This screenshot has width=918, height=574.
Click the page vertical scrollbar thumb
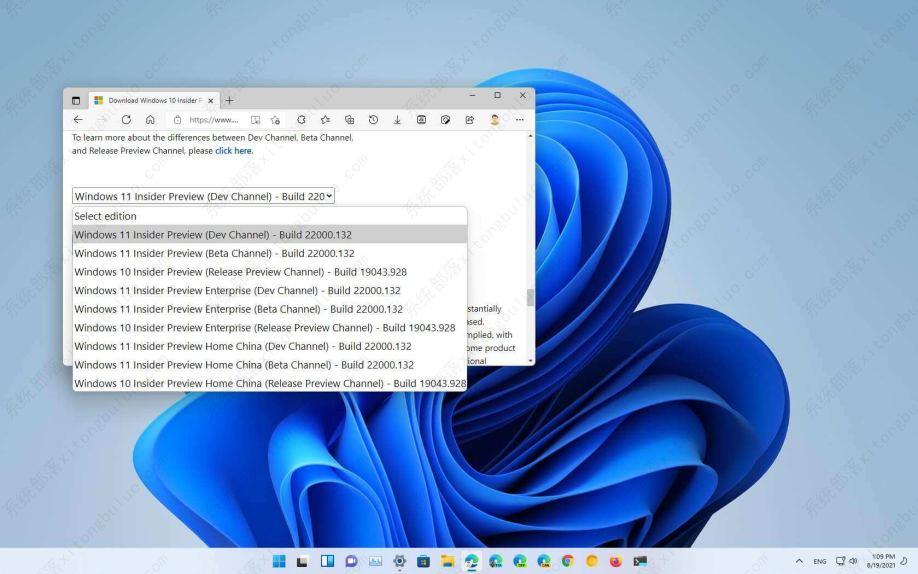[530, 297]
